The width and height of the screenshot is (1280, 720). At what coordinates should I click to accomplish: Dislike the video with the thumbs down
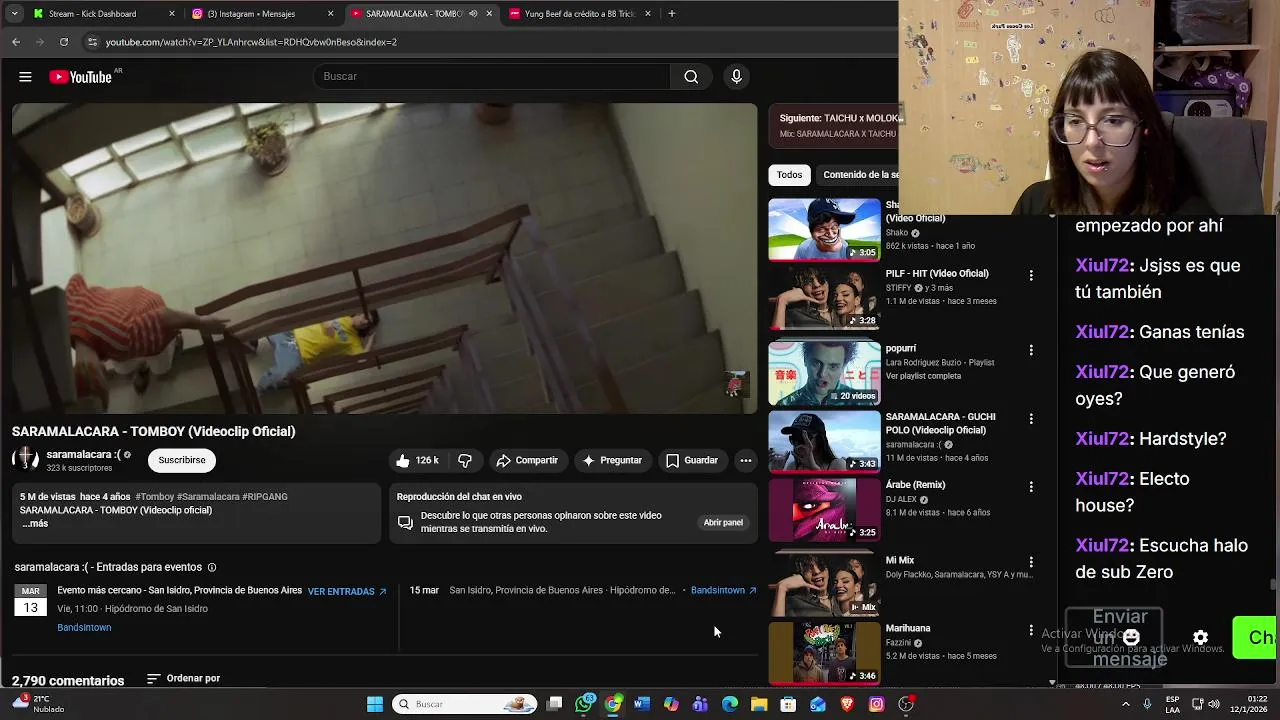(x=465, y=460)
